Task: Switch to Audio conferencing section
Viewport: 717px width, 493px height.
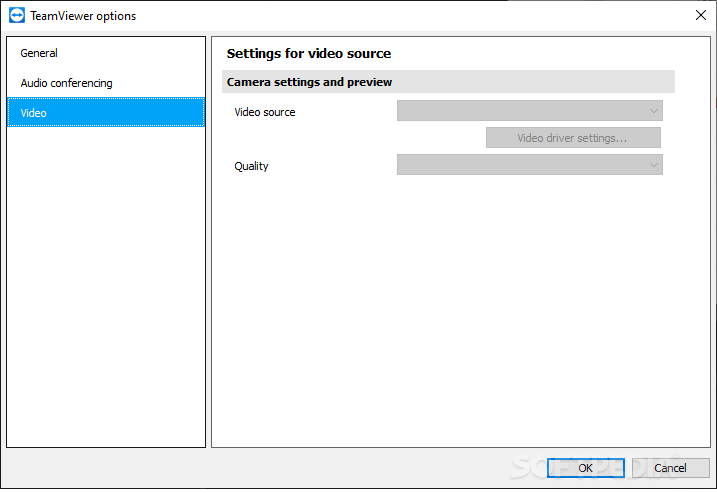Action: point(106,83)
